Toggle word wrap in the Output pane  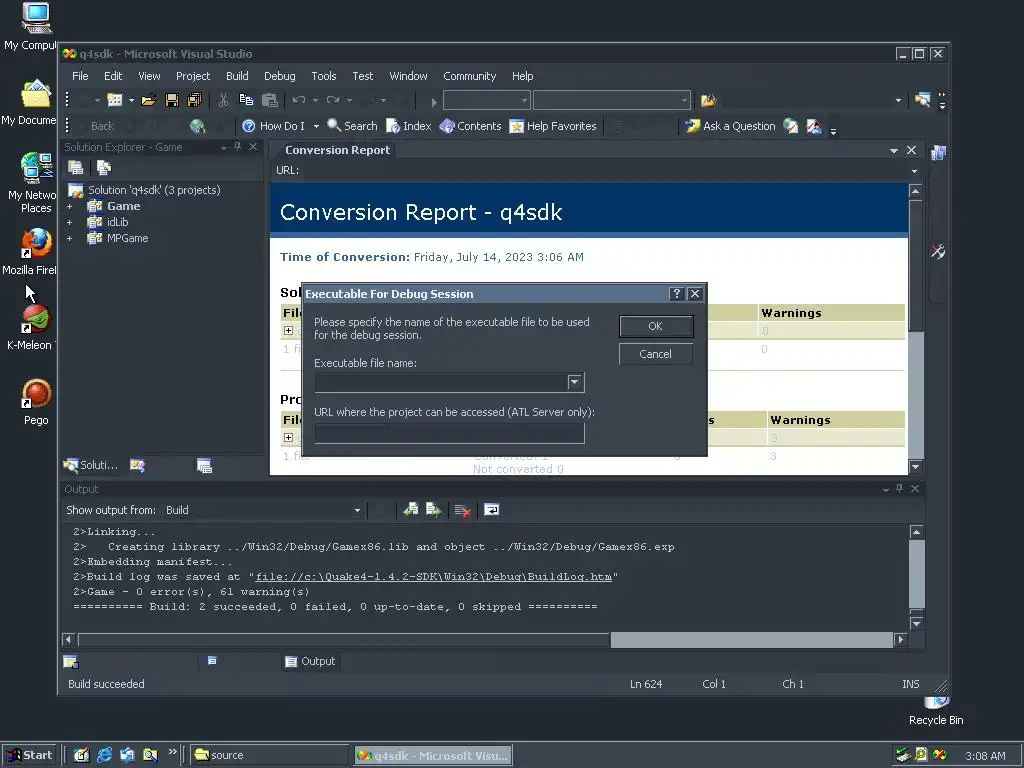point(492,509)
